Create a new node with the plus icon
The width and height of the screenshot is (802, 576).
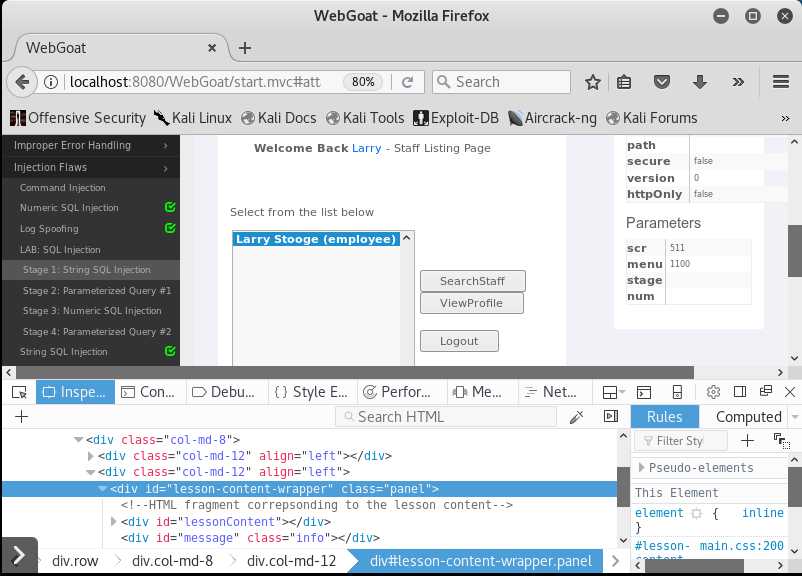(21, 416)
